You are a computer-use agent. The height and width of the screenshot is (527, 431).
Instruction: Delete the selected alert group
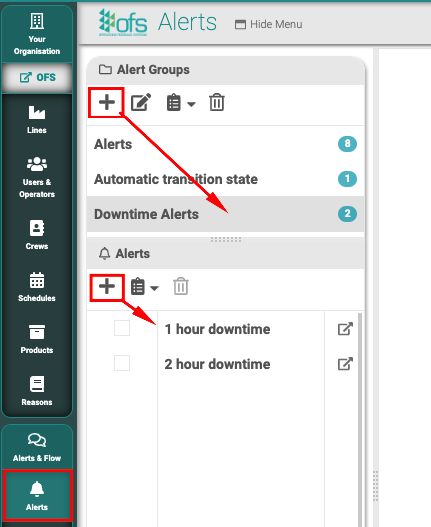[217, 102]
